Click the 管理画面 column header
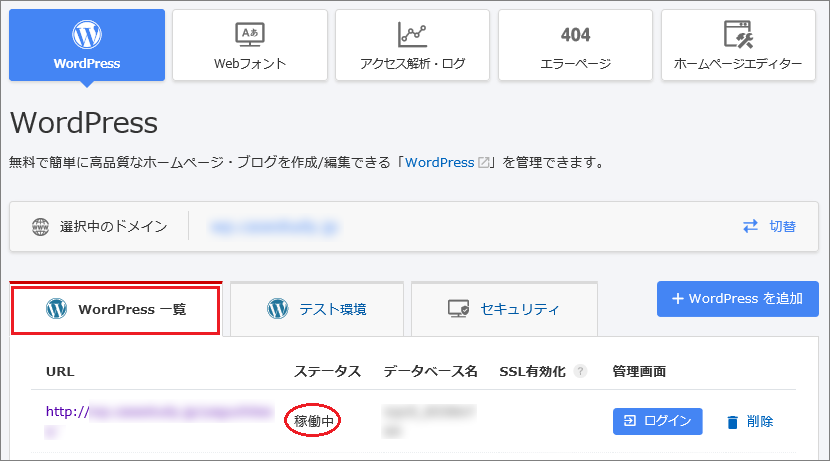The width and height of the screenshot is (830, 461). coord(639,372)
